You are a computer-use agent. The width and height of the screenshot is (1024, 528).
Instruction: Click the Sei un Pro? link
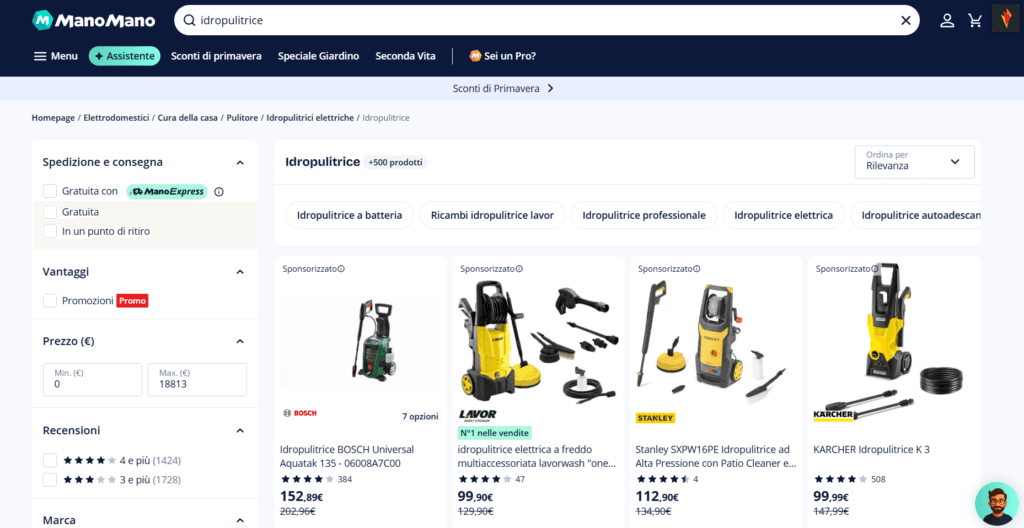[x=502, y=56]
